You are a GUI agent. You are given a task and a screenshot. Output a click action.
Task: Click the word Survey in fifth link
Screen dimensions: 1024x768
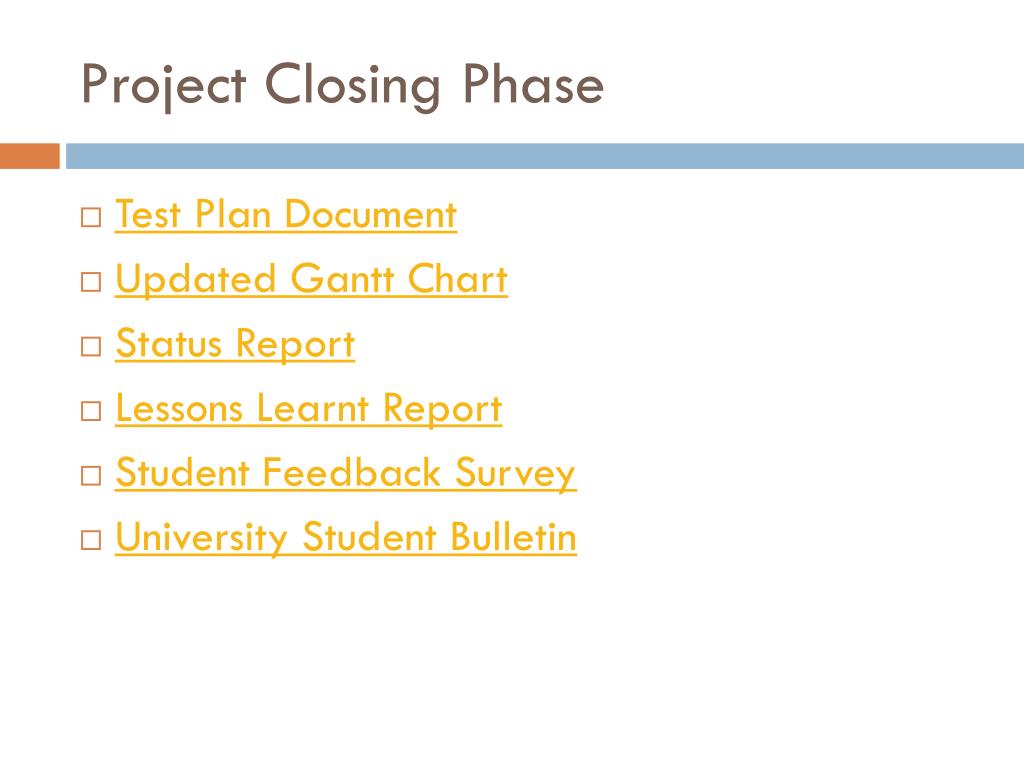515,473
